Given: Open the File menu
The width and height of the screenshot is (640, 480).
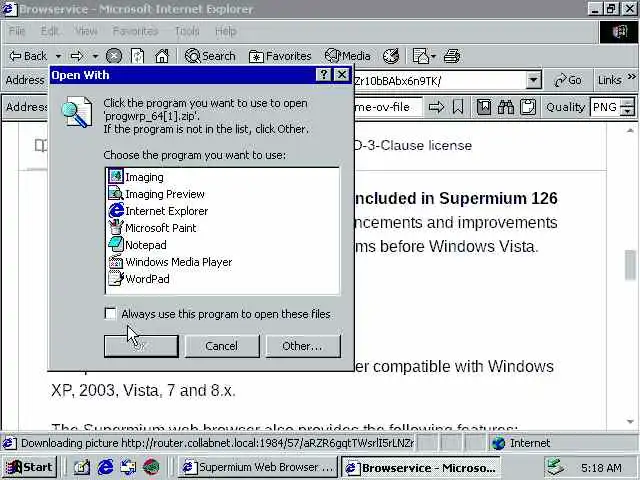Looking at the screenshot, I should click(17, 31).
